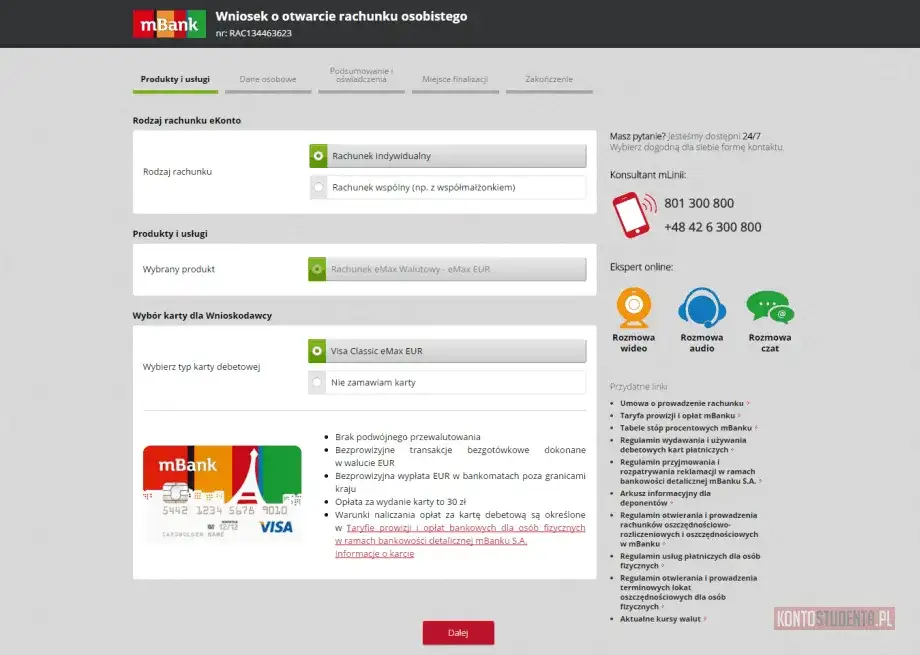Select the Visa Classic eMax EUR card
This screenshot has height=655, width=920.
click(x=447, y=350)
